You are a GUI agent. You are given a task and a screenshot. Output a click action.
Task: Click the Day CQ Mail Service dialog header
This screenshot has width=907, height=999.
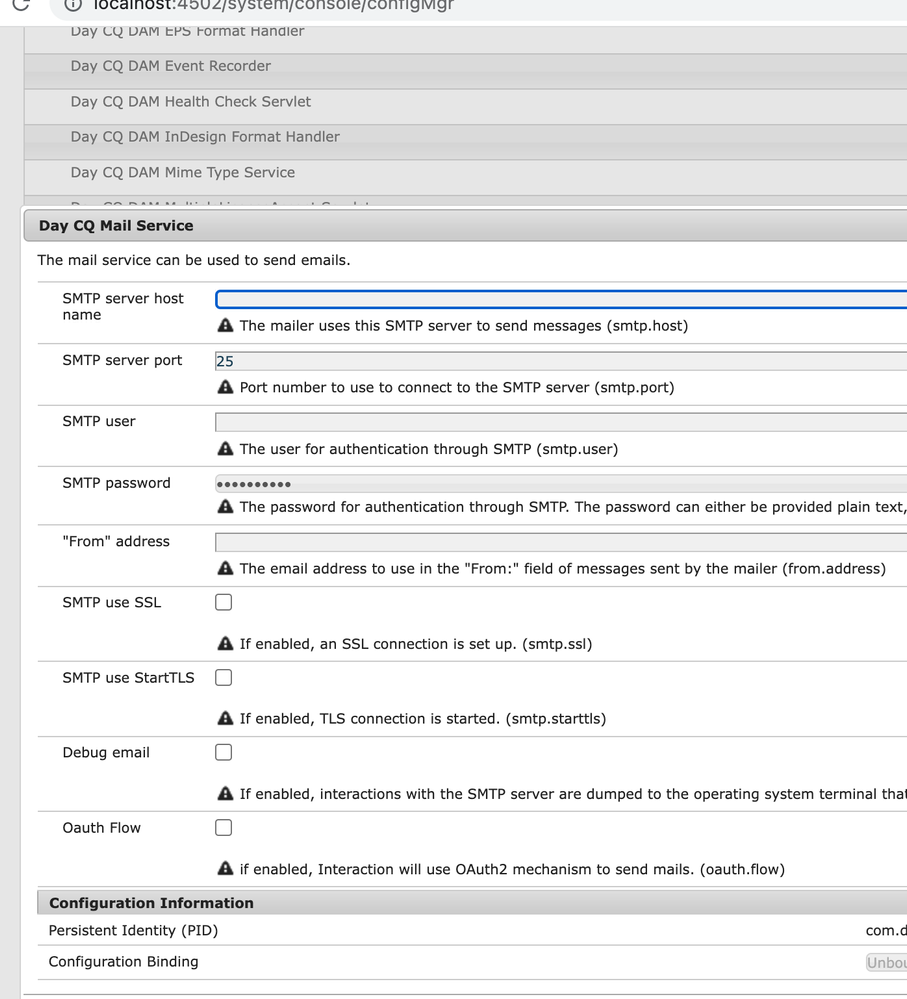click(x=113, y=225)
